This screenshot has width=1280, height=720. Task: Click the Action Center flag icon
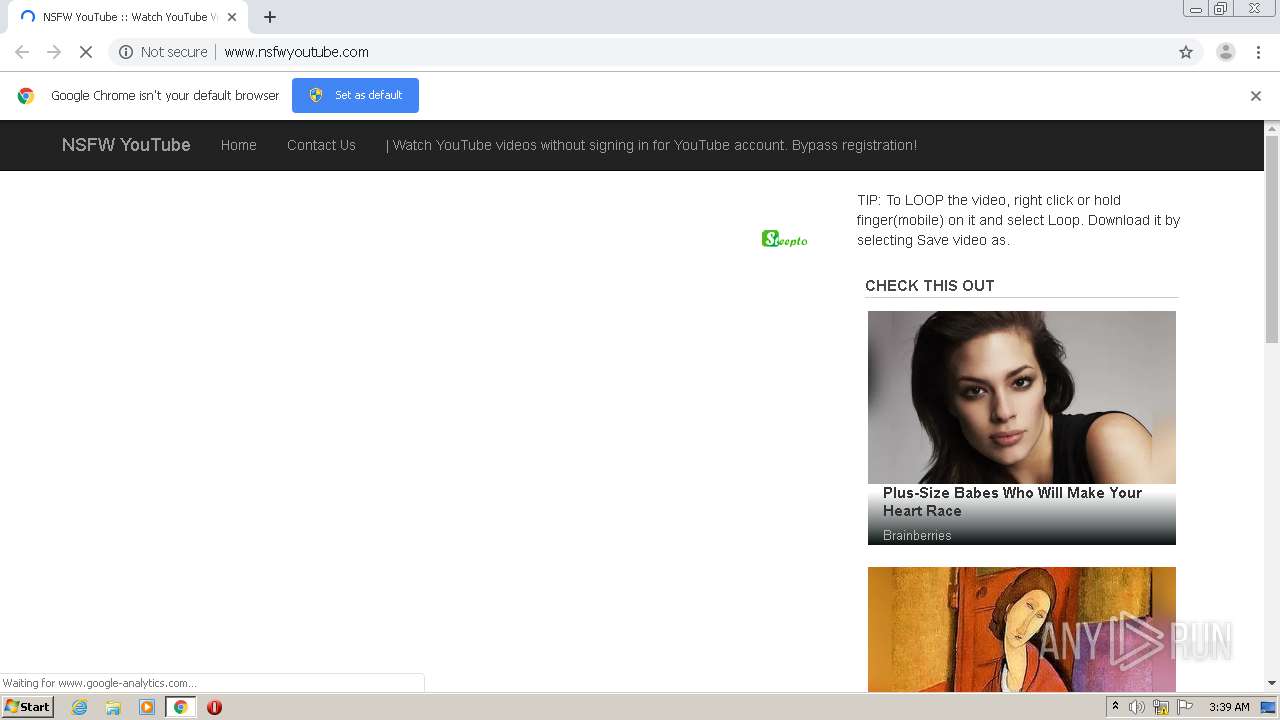(1185, 707)
